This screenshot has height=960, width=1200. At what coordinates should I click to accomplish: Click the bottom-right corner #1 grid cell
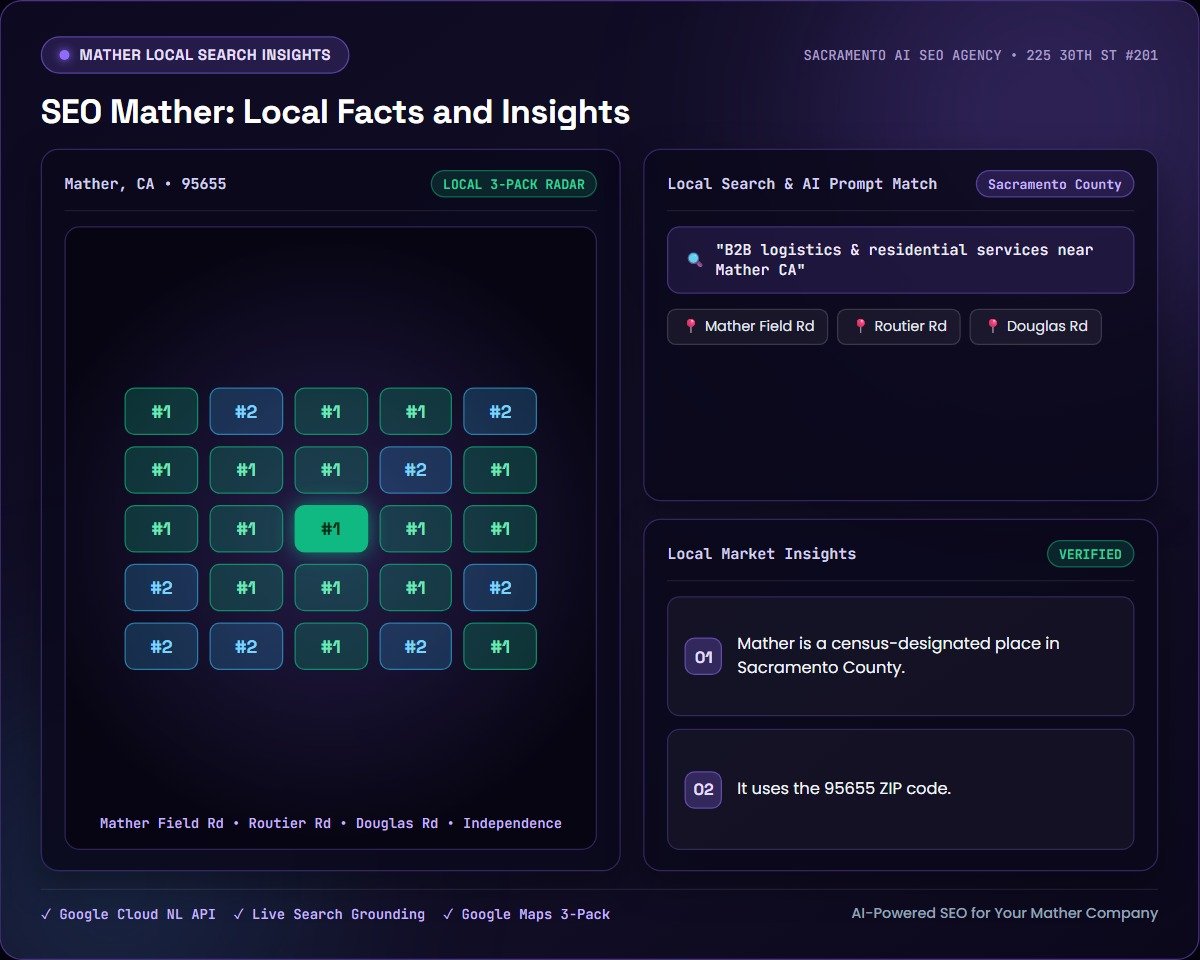[500, 646]
